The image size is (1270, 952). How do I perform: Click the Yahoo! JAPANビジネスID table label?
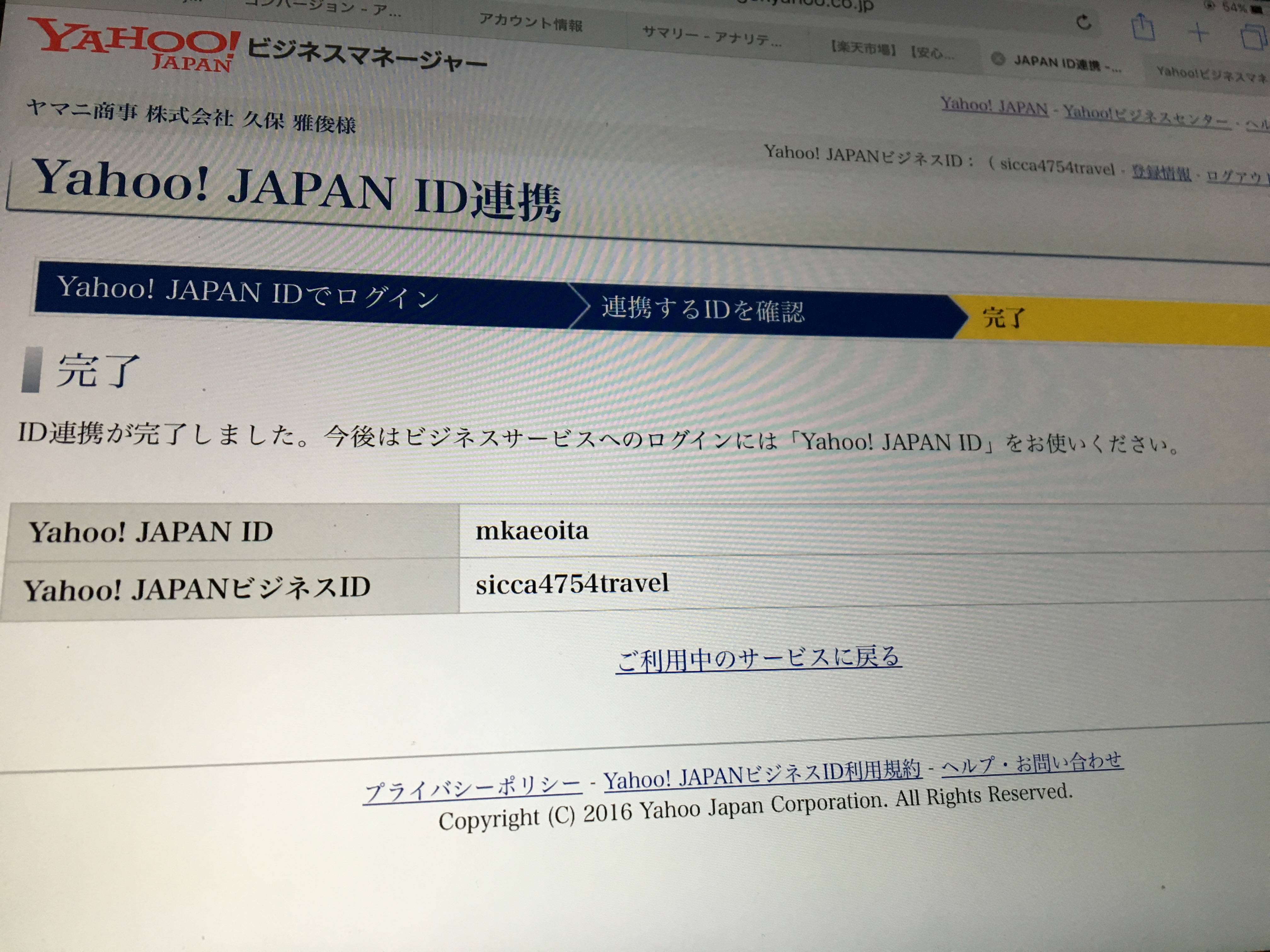[196, 589]
